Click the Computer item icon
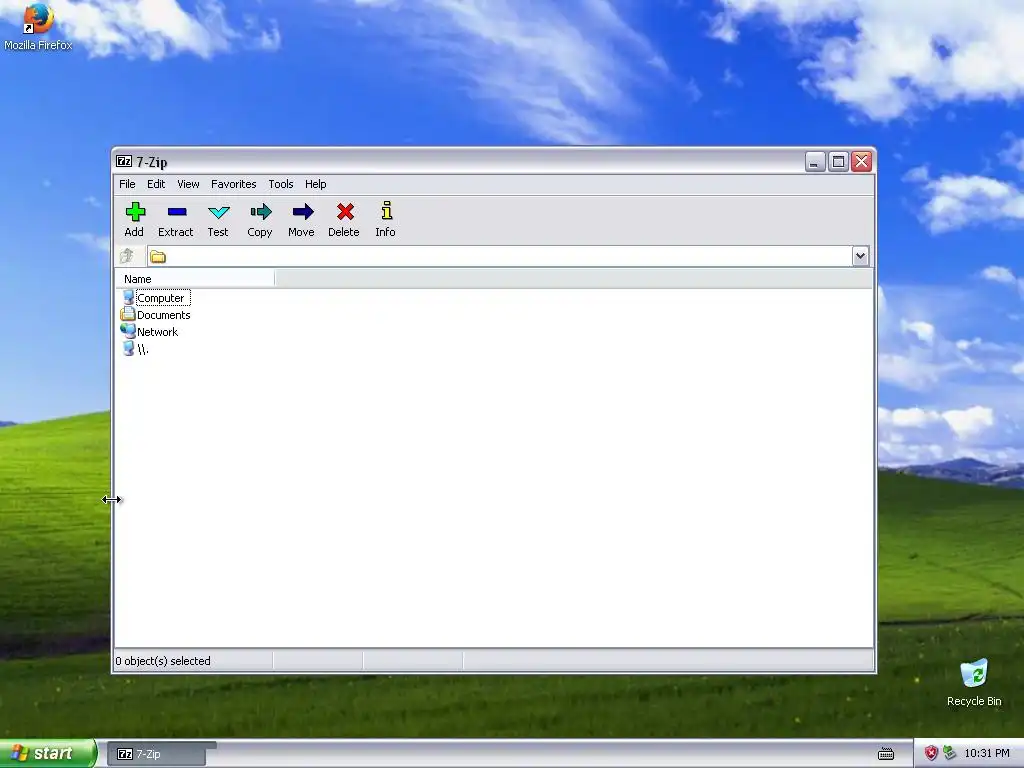Image resolution: width=1024 pixels, height=768 pixels. pyautogui.click(x=129, y=298)
